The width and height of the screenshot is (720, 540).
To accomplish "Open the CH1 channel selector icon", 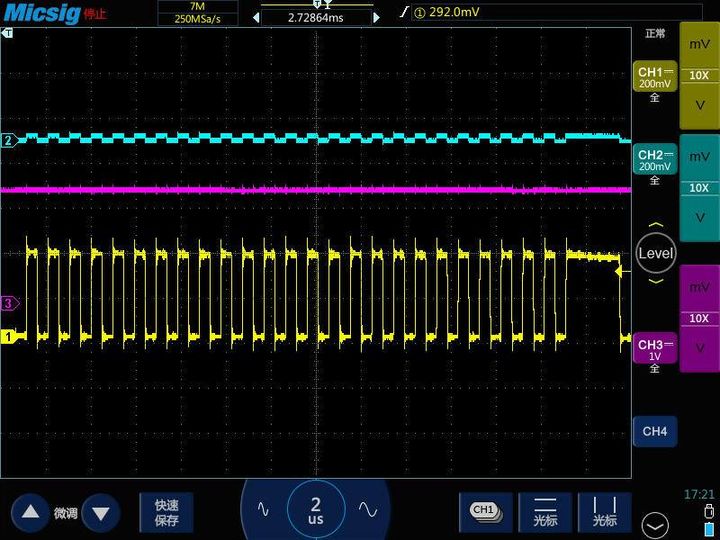I will point(485,511).
